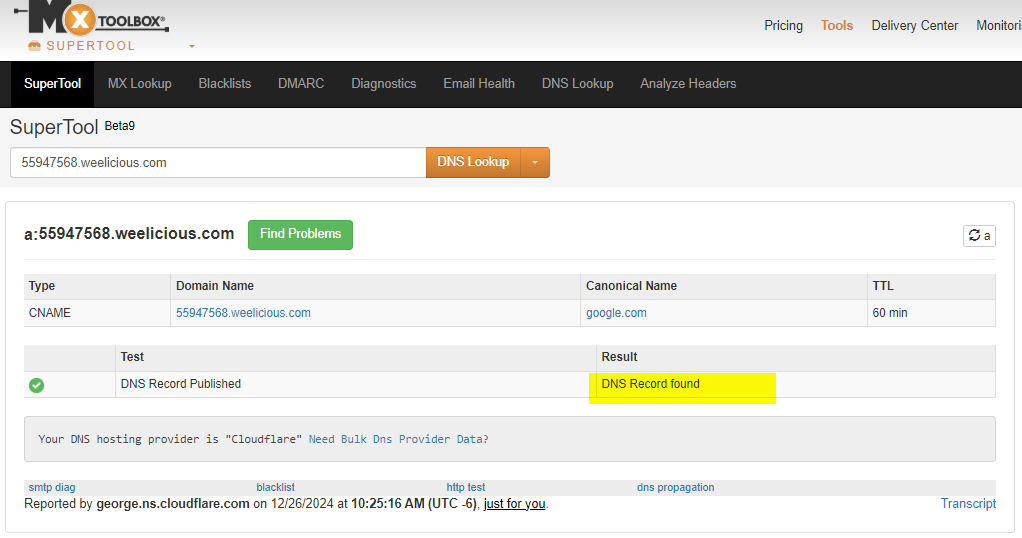
Task: Click the SuperTool Beta9 page heading
Action: pos(72,127)
